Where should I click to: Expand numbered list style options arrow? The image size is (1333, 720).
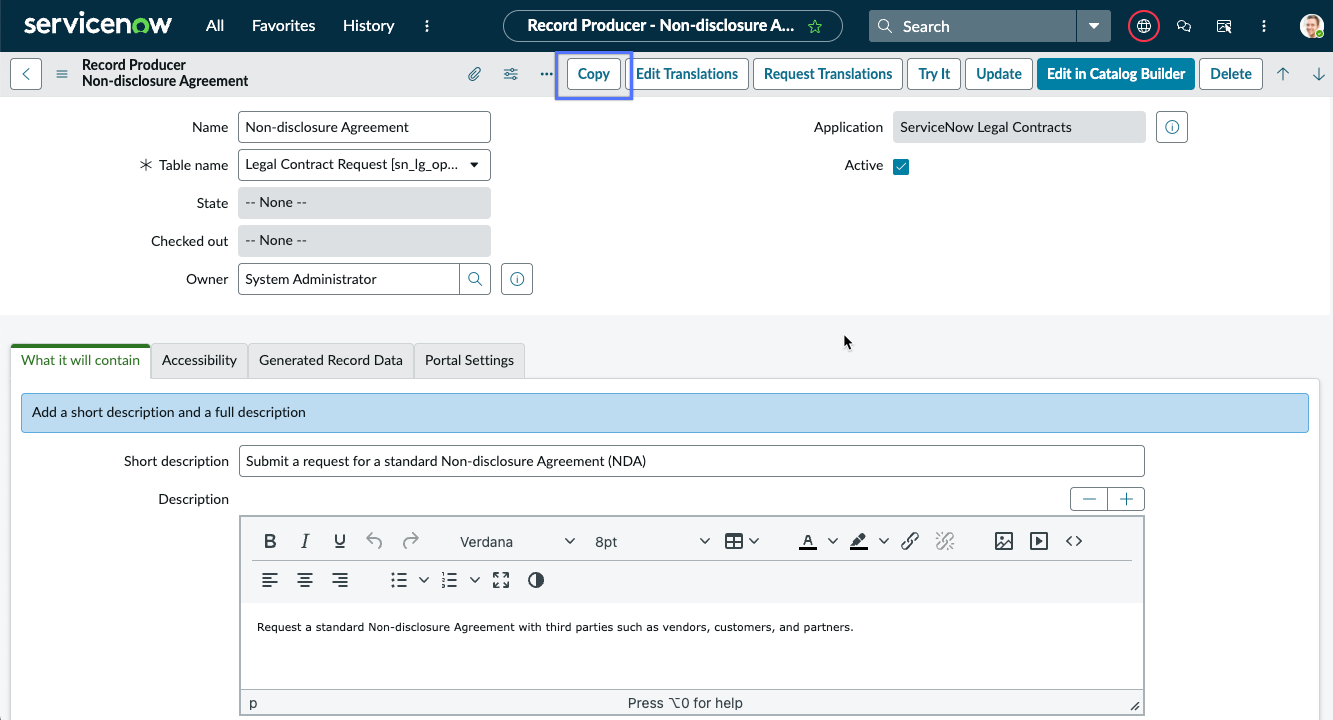pos(475,580)
